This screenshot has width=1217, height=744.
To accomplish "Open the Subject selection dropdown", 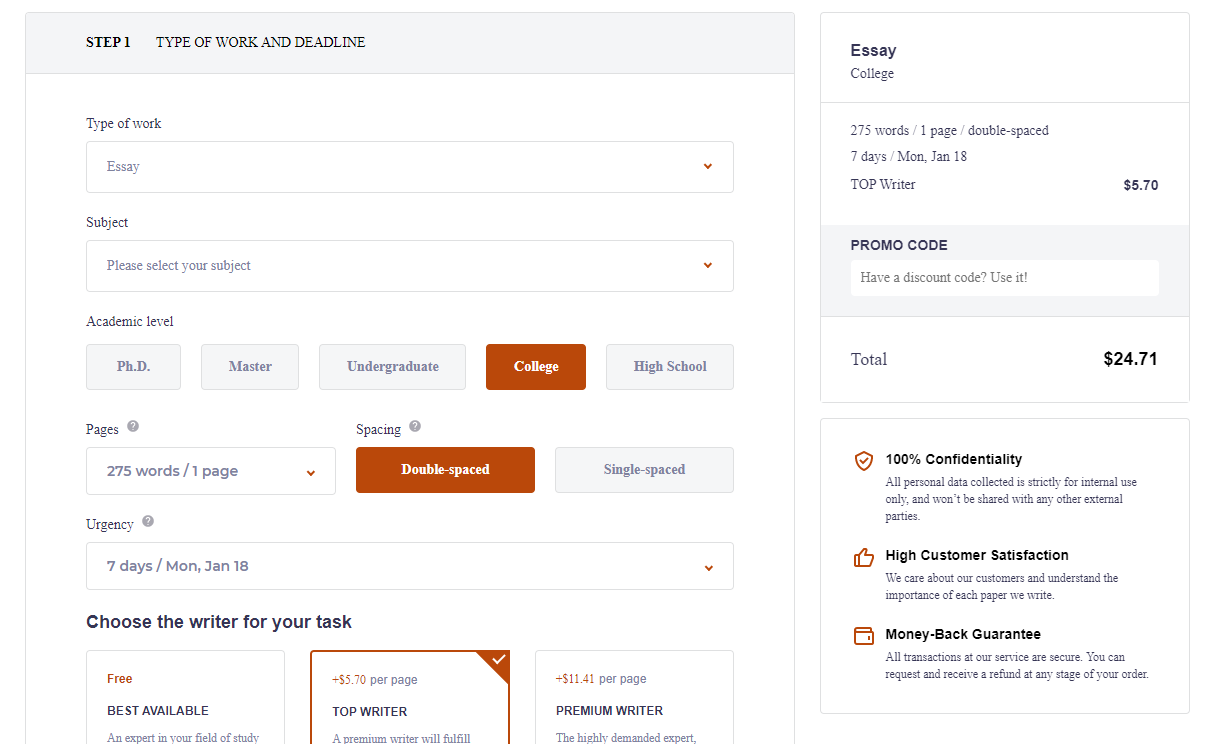I will point(410,266).
